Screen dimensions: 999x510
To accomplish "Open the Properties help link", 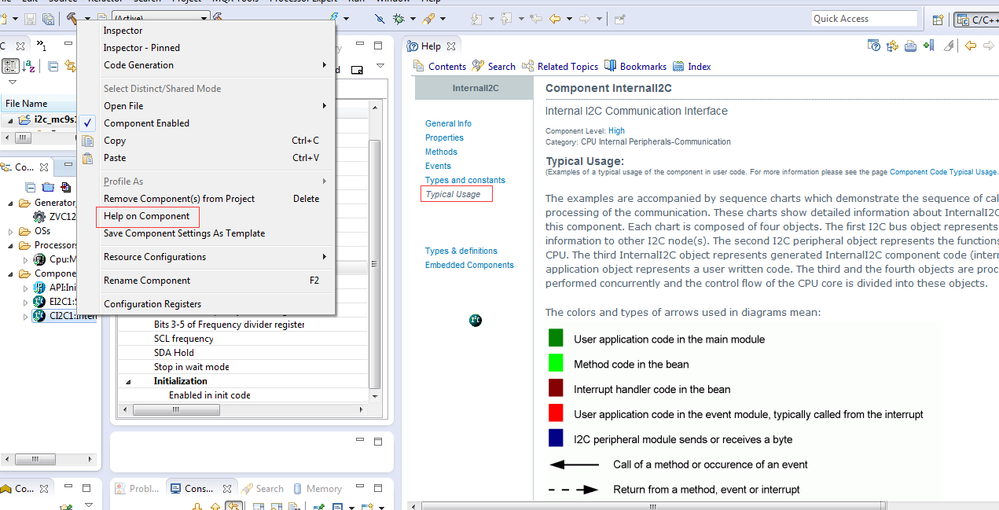I will click(444, 138).
